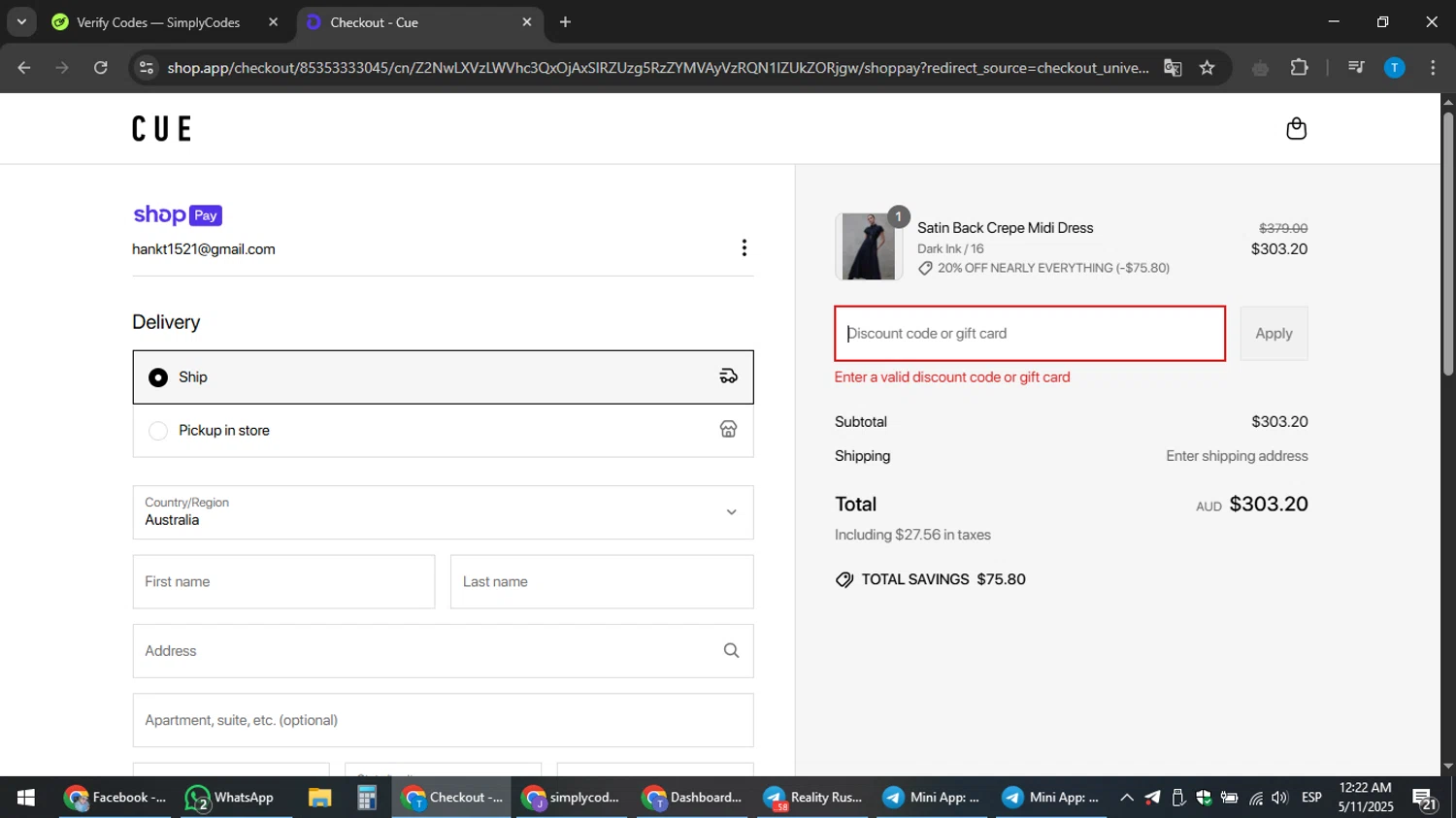Open Windows Start menu
Viewport: 1456px width, 818px height.
[26, 798]
